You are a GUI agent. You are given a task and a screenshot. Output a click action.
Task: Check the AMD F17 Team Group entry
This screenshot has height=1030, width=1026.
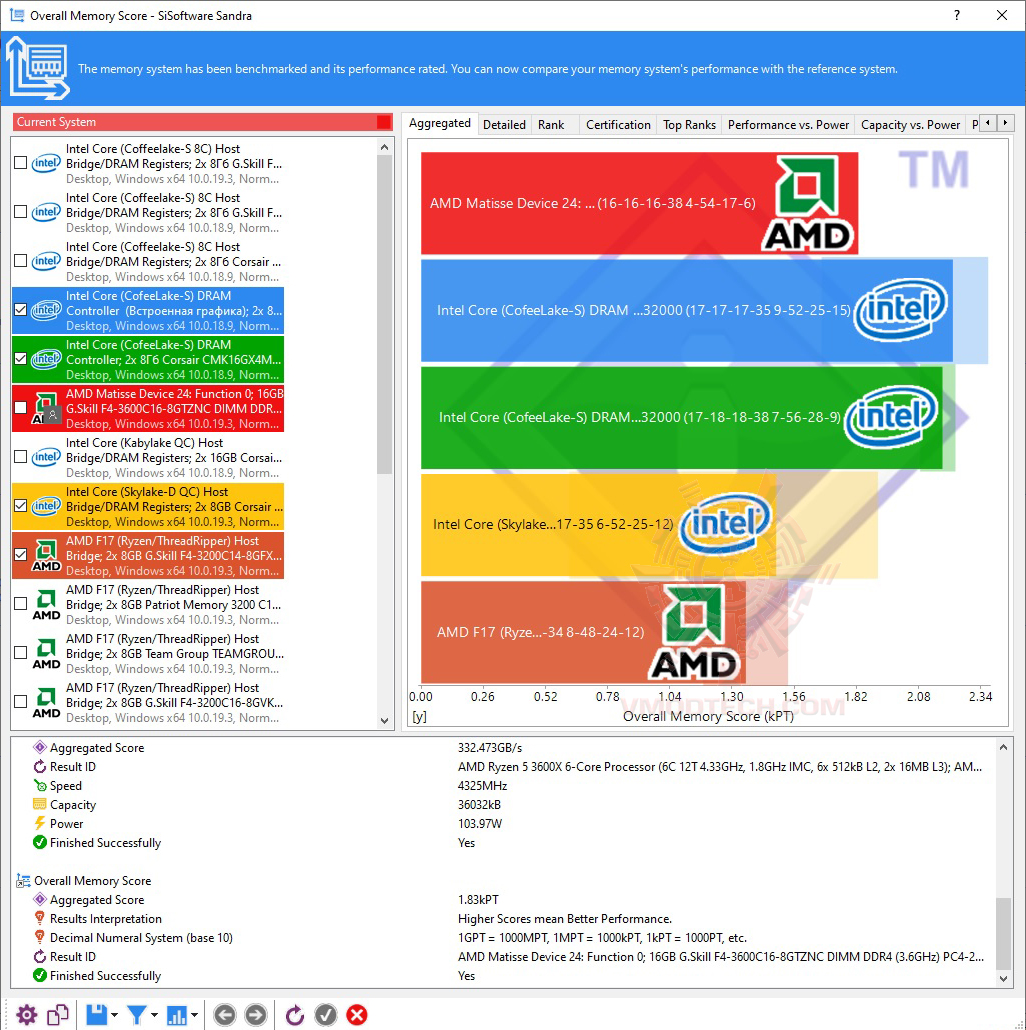click(20, 653)
